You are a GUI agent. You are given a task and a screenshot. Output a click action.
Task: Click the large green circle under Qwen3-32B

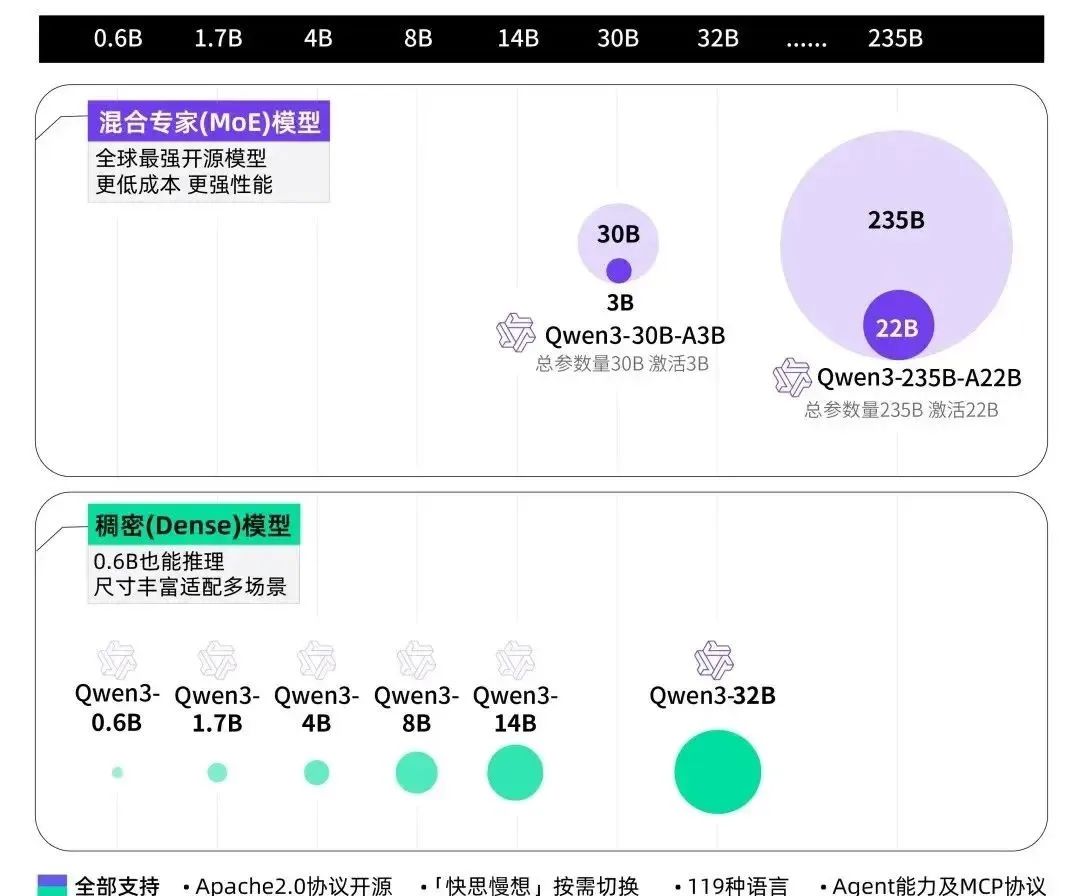(x=718, y=772)
